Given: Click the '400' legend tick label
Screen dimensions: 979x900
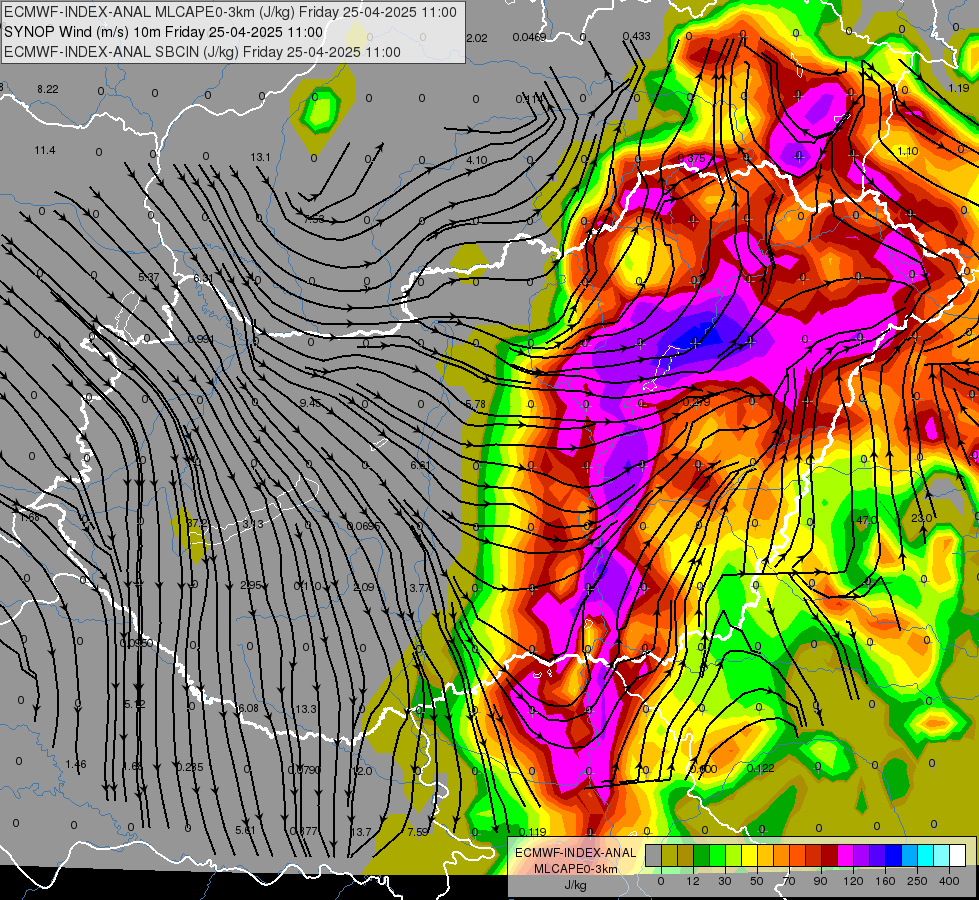Looking at the screenshot, I should point(949,881).
